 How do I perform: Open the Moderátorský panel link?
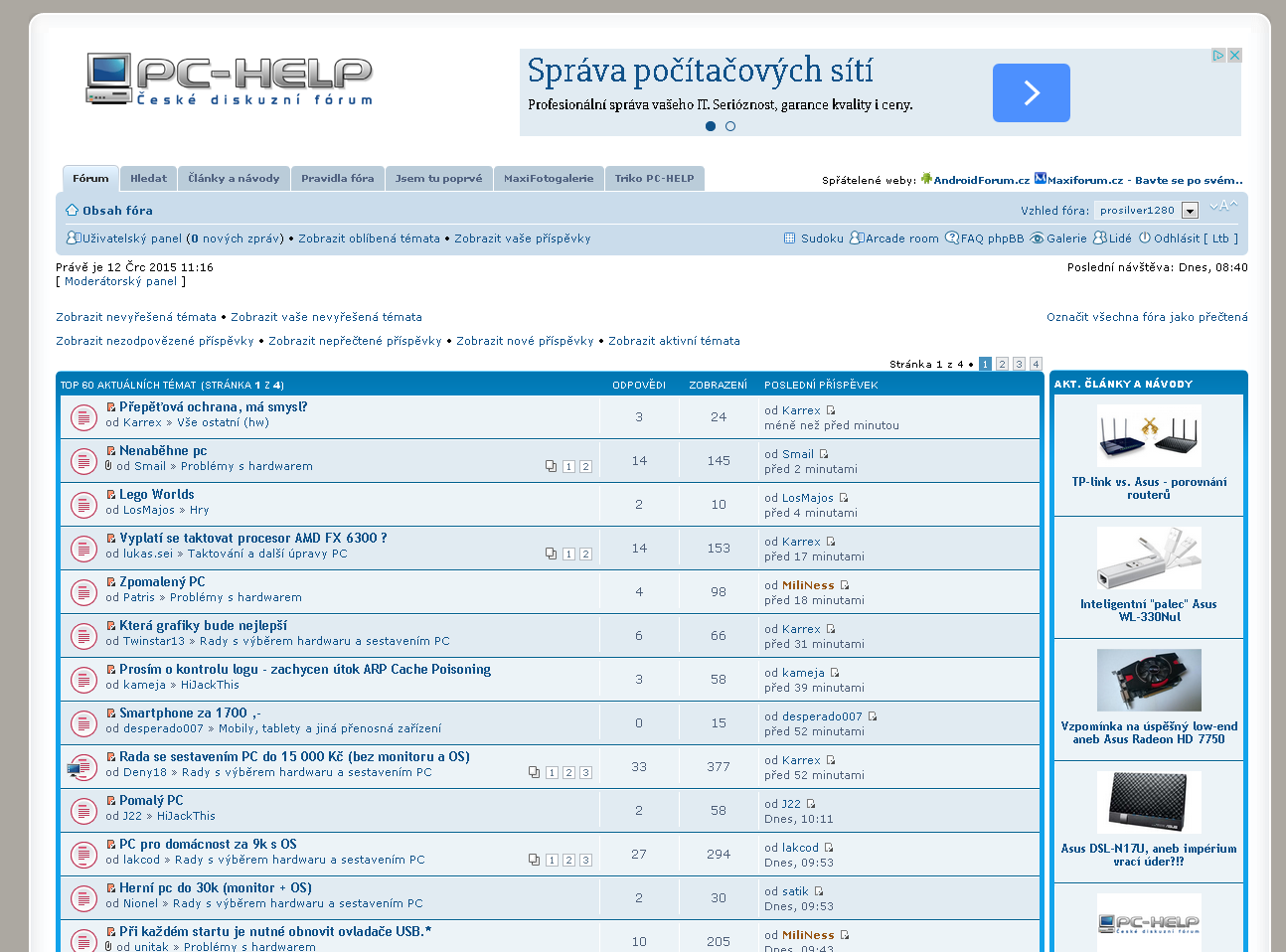coord(120,282)
